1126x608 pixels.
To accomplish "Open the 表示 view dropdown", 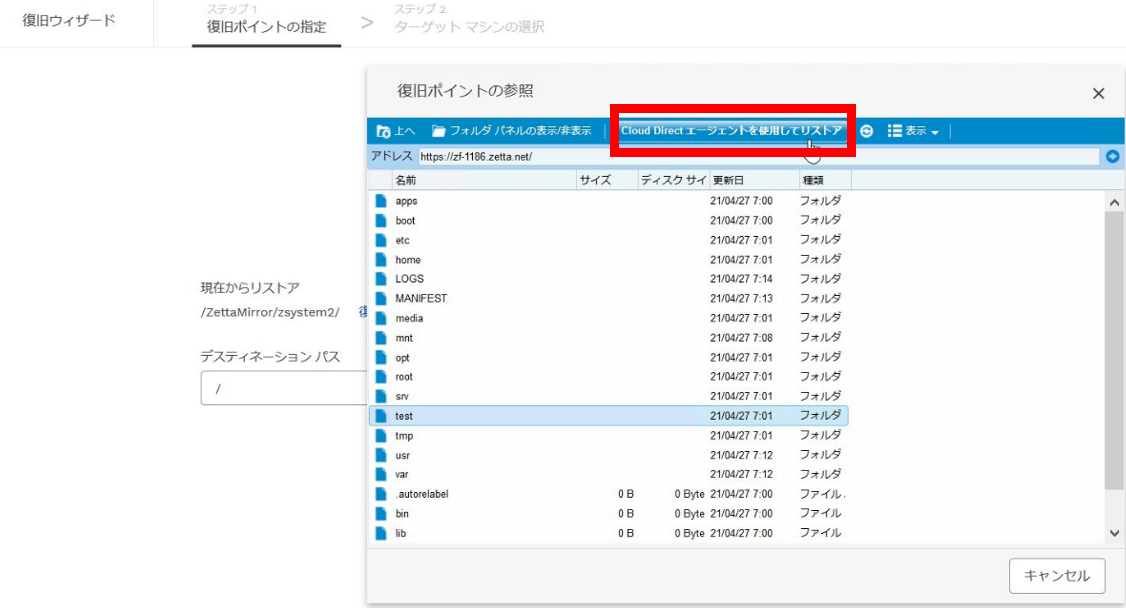I will pyautogui.click(x=913, y=131).
